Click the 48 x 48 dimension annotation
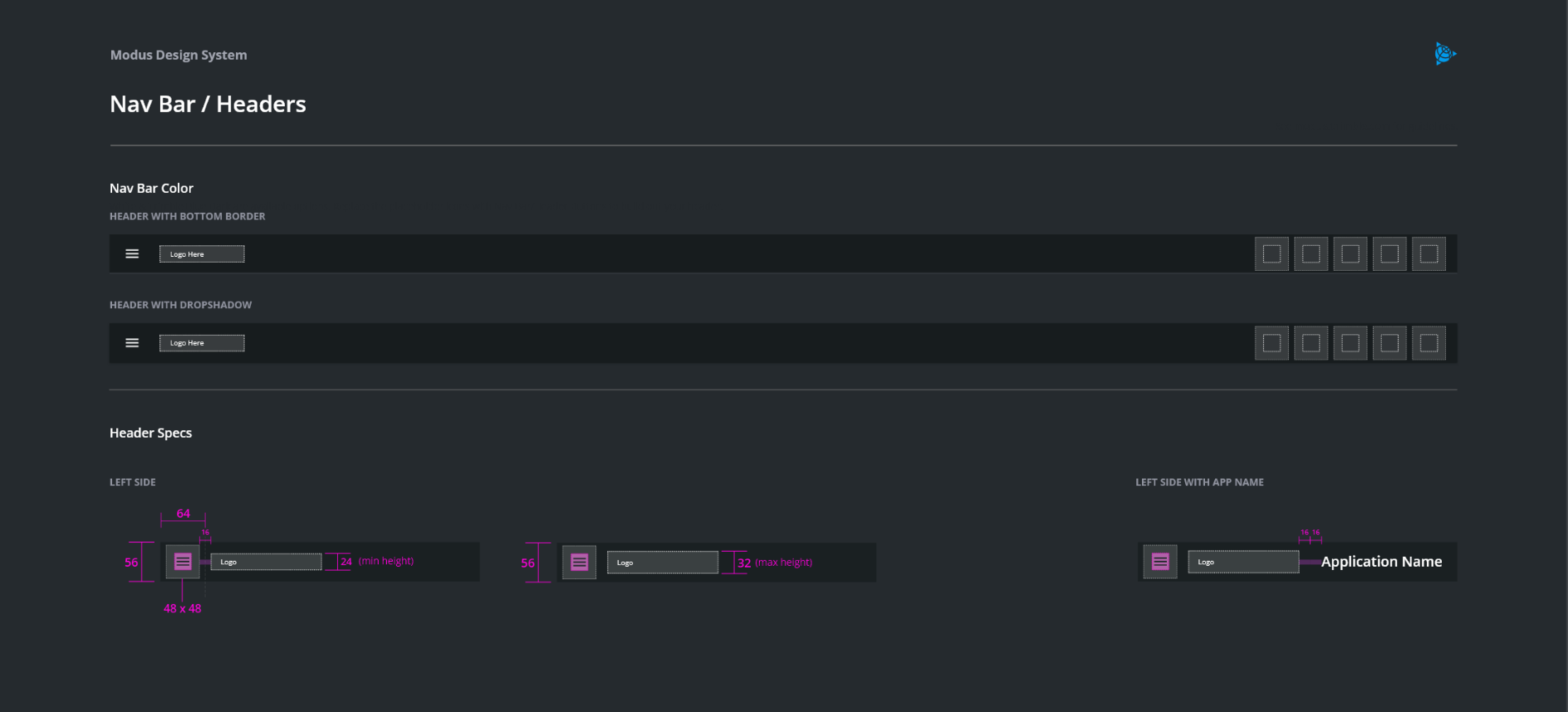 click(x=183, y=607)
